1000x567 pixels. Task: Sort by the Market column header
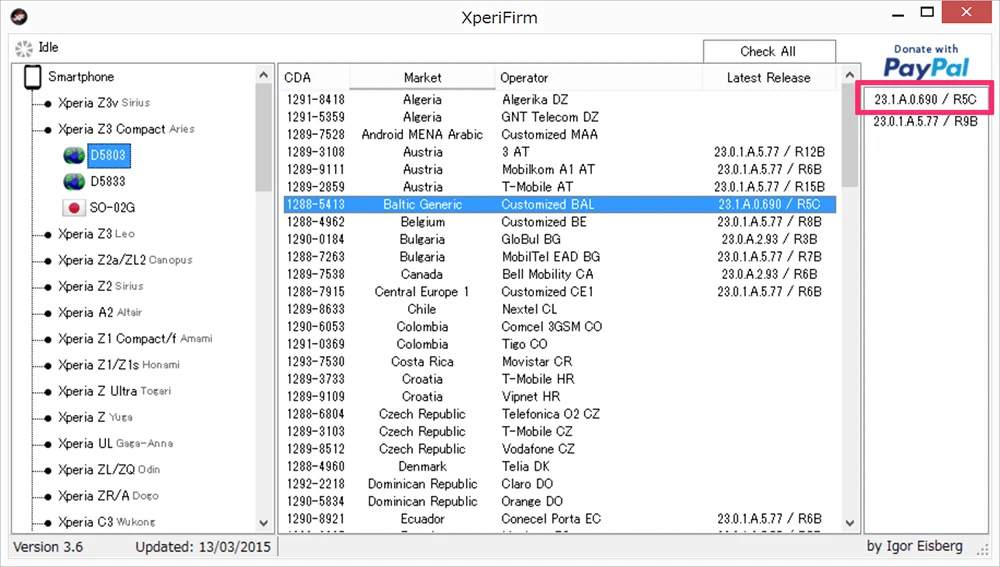pos(422,77)
